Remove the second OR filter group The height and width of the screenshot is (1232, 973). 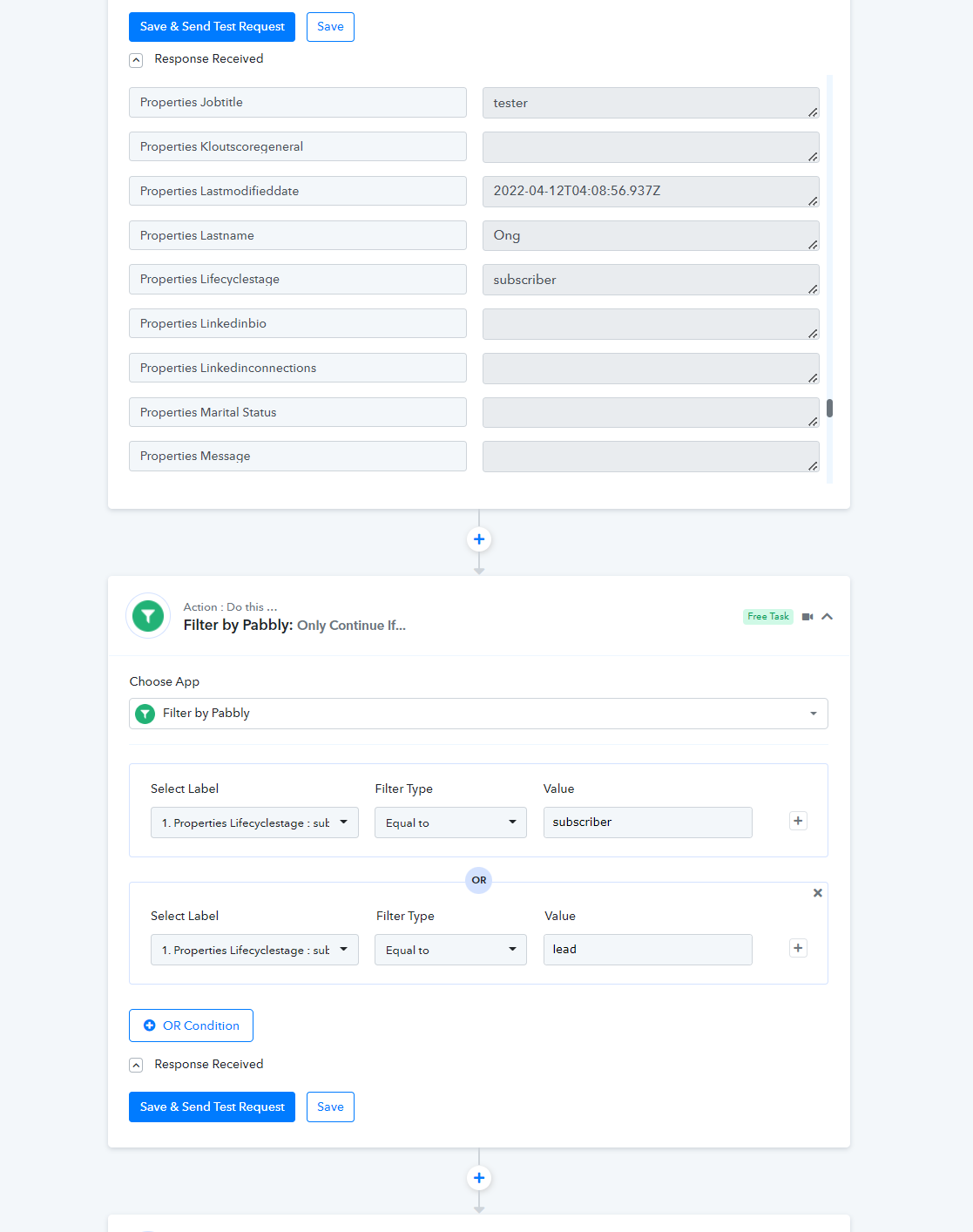click(x=818, y=893)
